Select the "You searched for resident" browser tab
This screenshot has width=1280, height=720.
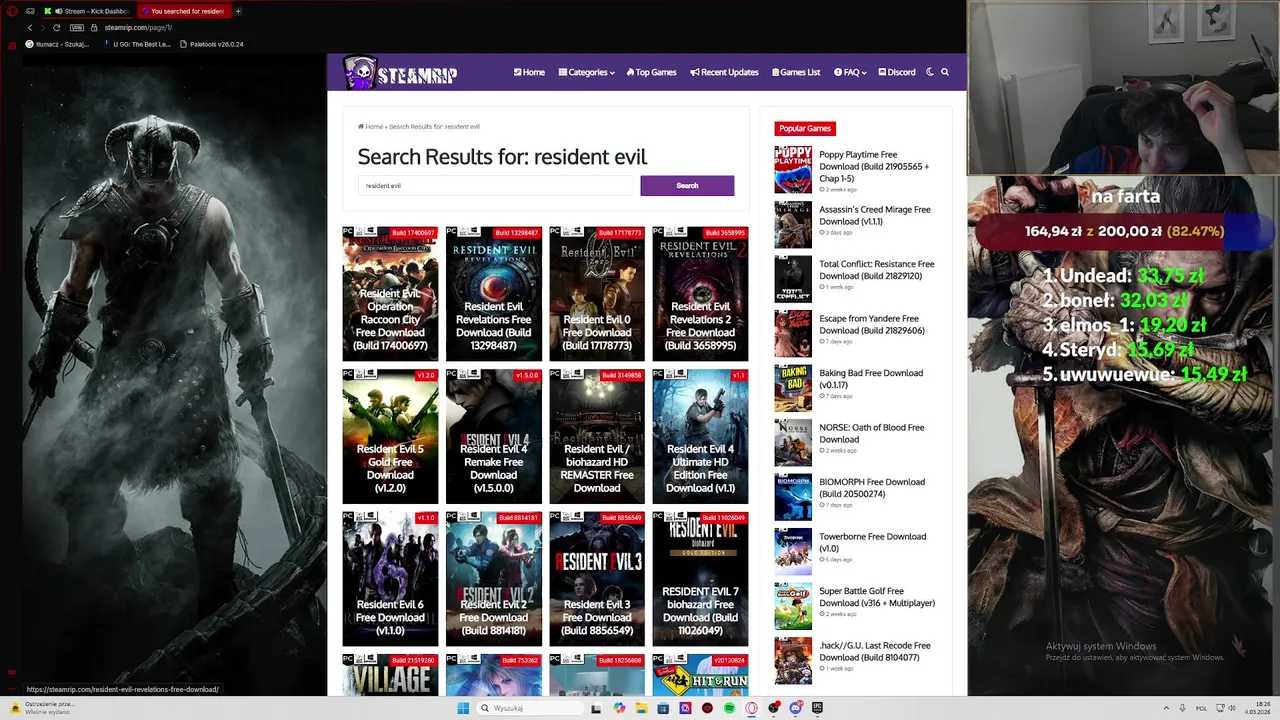[184, 11]
